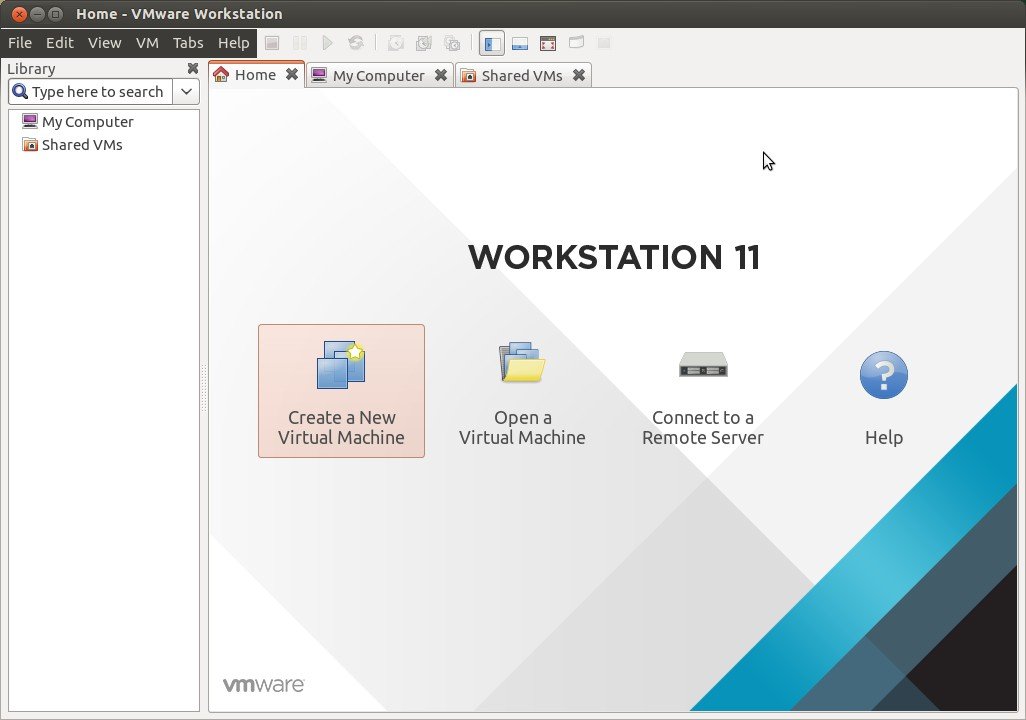Open the VM menu
This screenshot has width=1026, height=720.
(147, 43)
